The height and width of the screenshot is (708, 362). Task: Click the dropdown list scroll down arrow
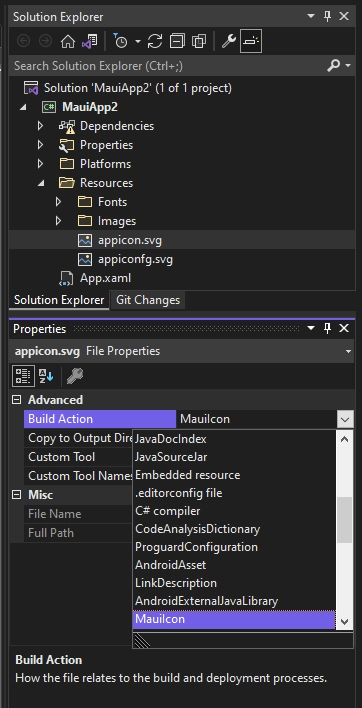tap(344, 621)
